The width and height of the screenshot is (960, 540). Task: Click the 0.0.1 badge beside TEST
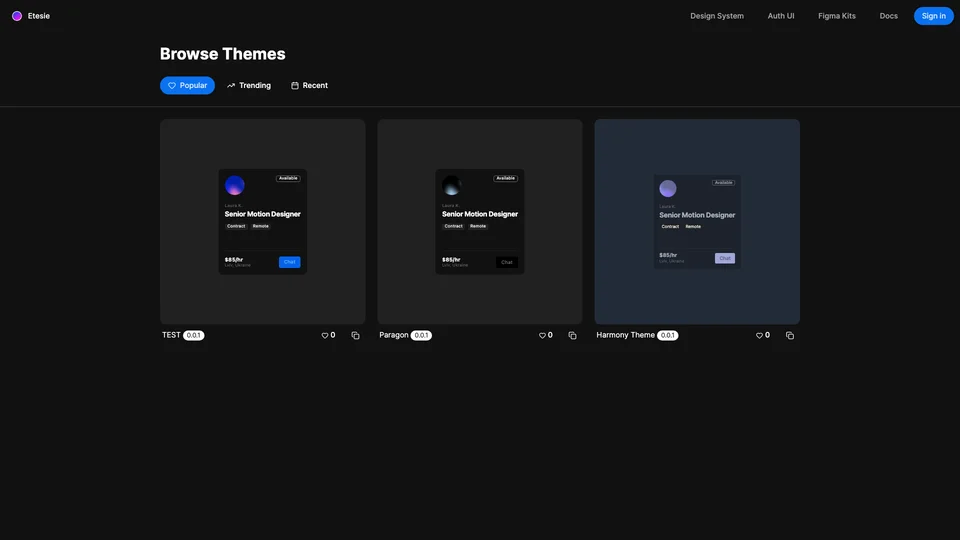tap(193, 336)
